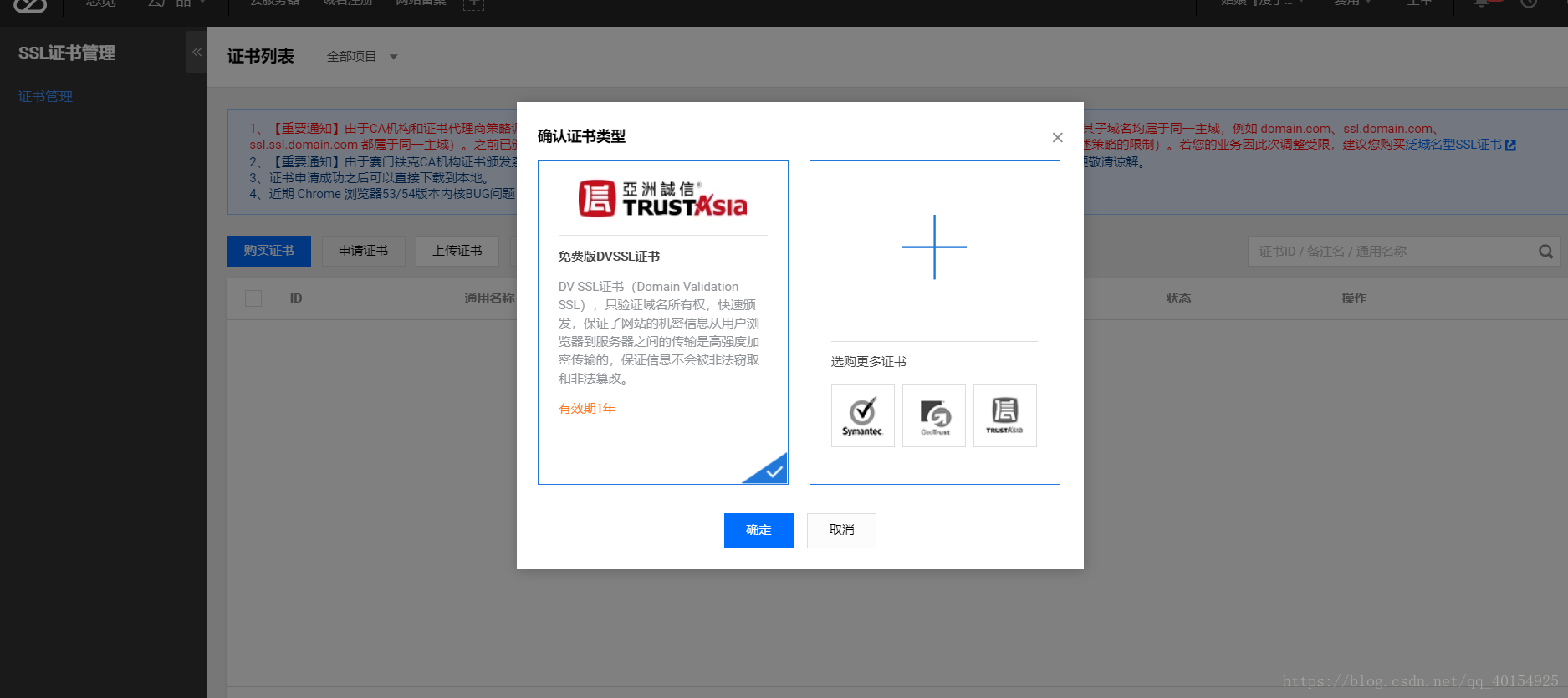Click the 证书列表 page heading
Screen dimensions: 1568x698
tap(261, 57)
